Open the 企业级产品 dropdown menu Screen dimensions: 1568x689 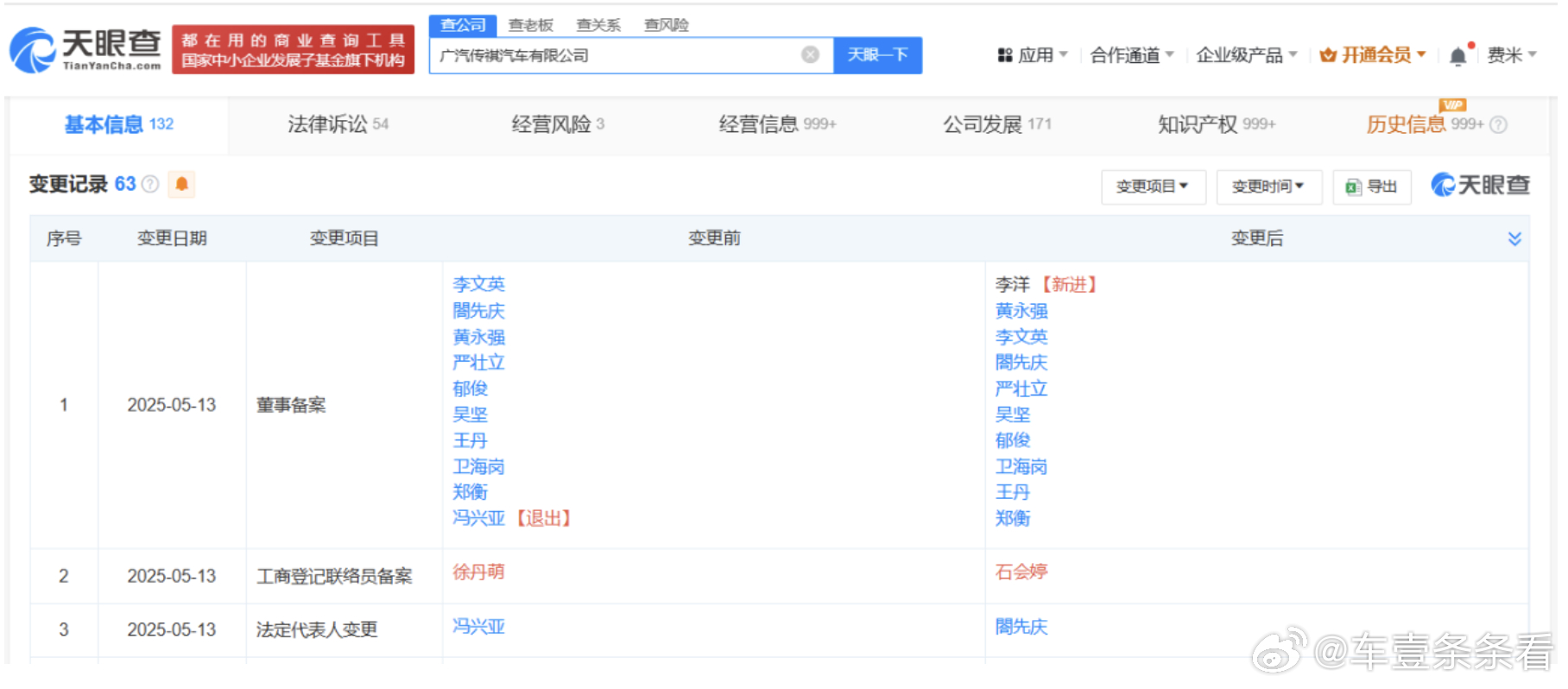[x=1247, y=55]
